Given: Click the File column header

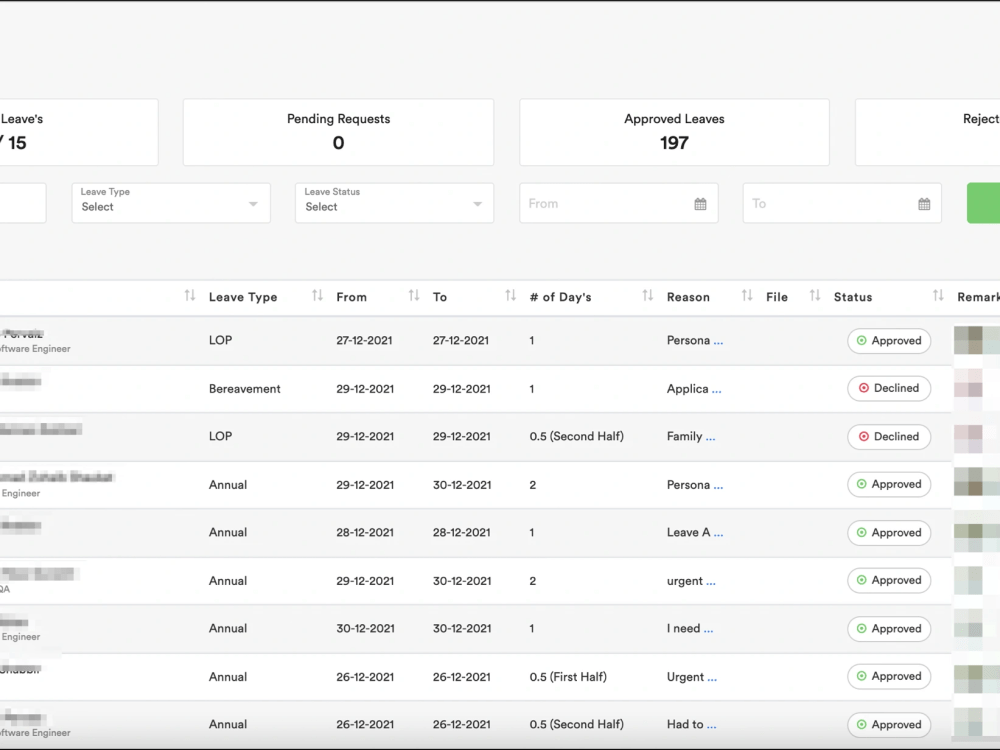Looking at the screenshot, I should tap(777, 297).
